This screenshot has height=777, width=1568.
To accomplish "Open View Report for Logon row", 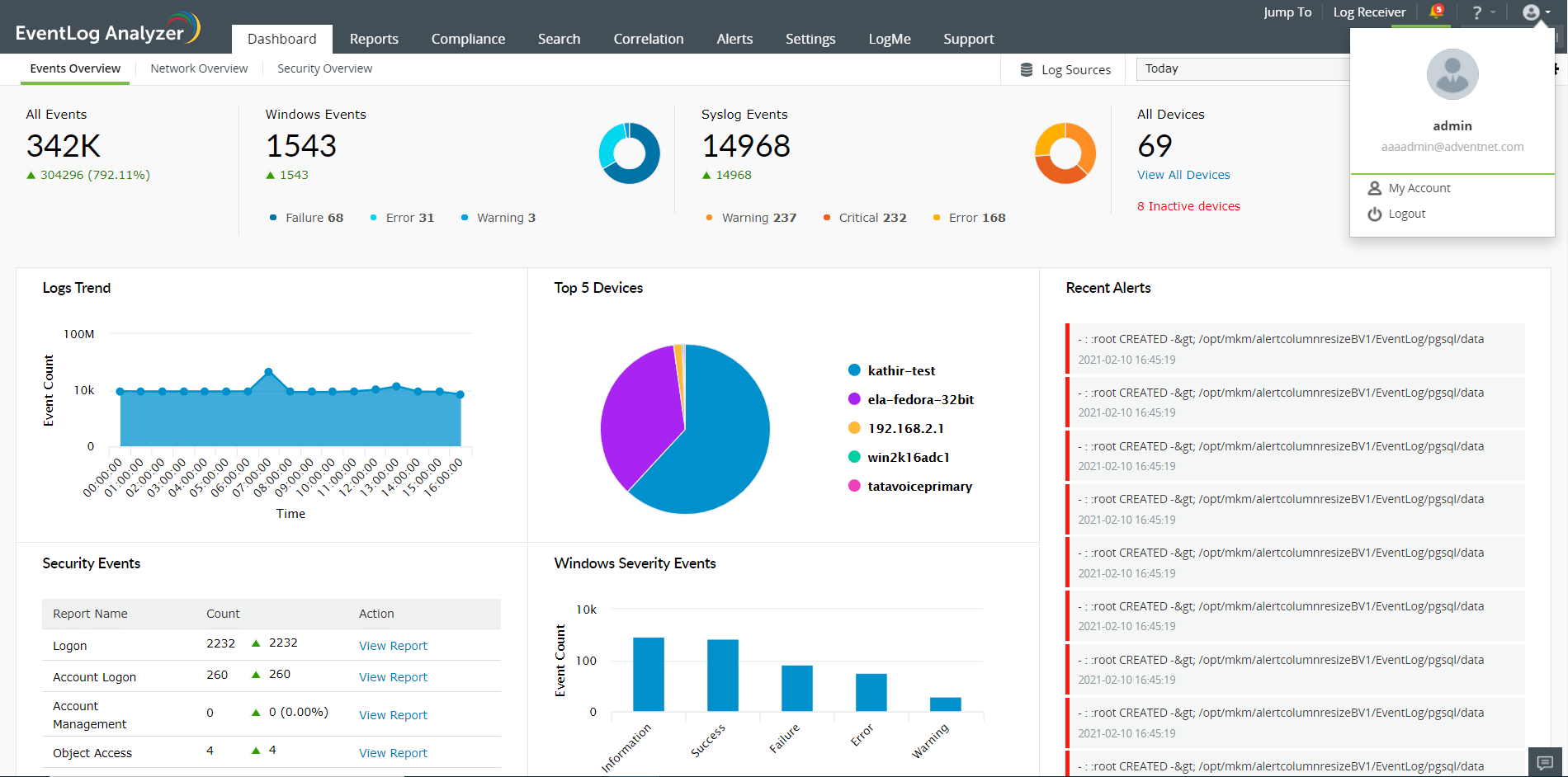I will 393,646.
